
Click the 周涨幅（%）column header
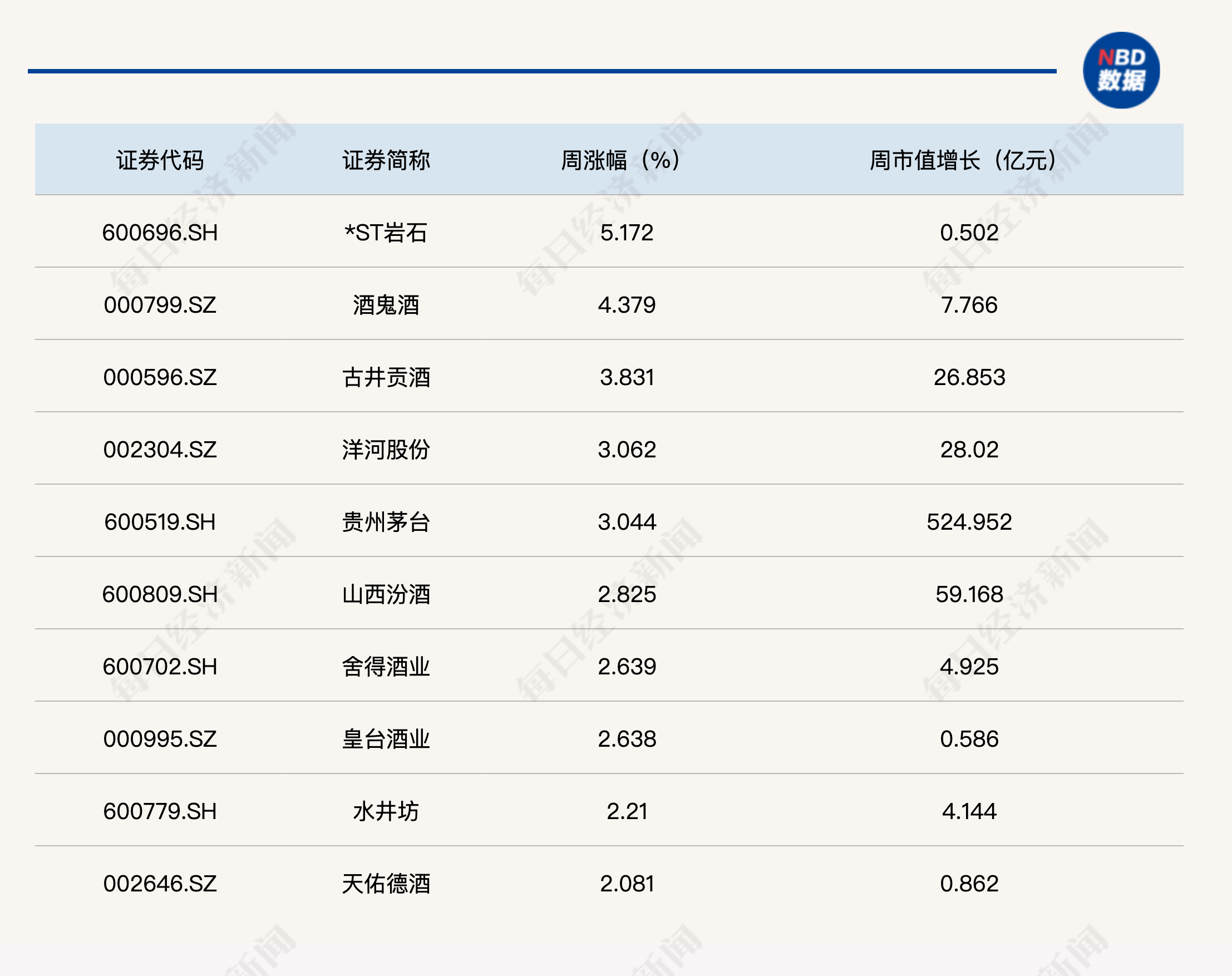tap(620, 161)
